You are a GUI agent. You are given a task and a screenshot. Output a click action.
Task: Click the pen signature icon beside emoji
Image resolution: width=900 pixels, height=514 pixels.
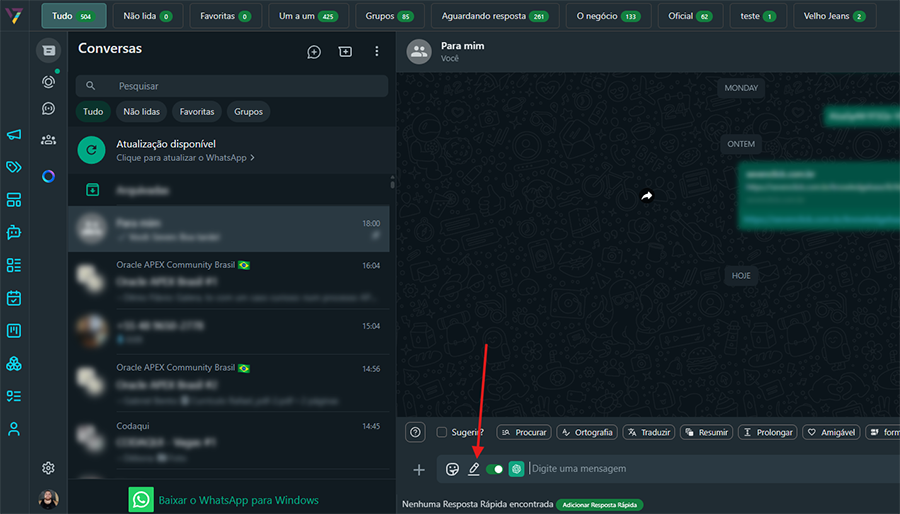(x=474, y=469)
